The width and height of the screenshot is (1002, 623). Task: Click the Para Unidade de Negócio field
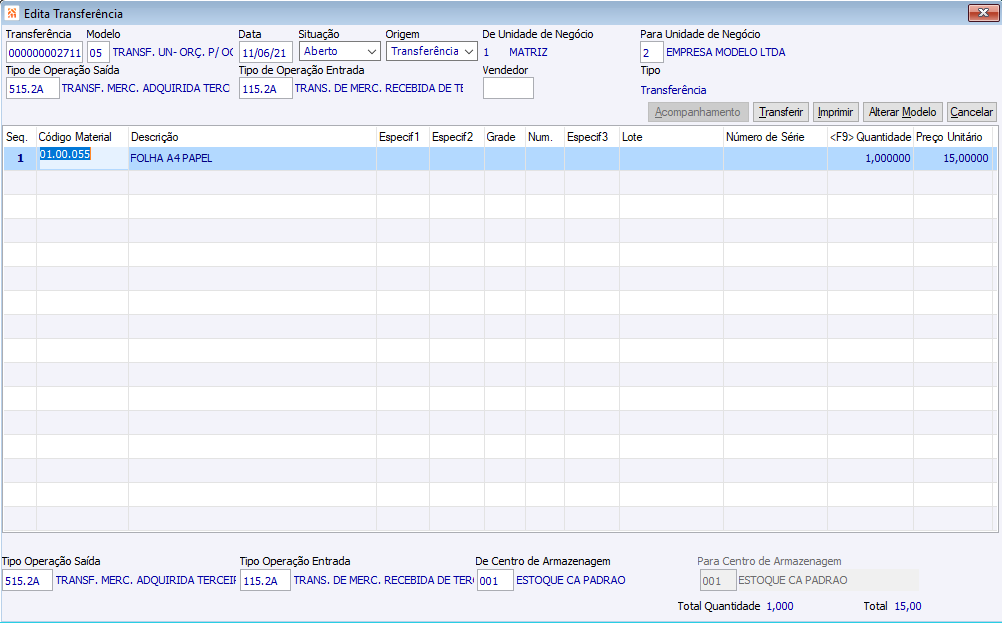(652, 52)
